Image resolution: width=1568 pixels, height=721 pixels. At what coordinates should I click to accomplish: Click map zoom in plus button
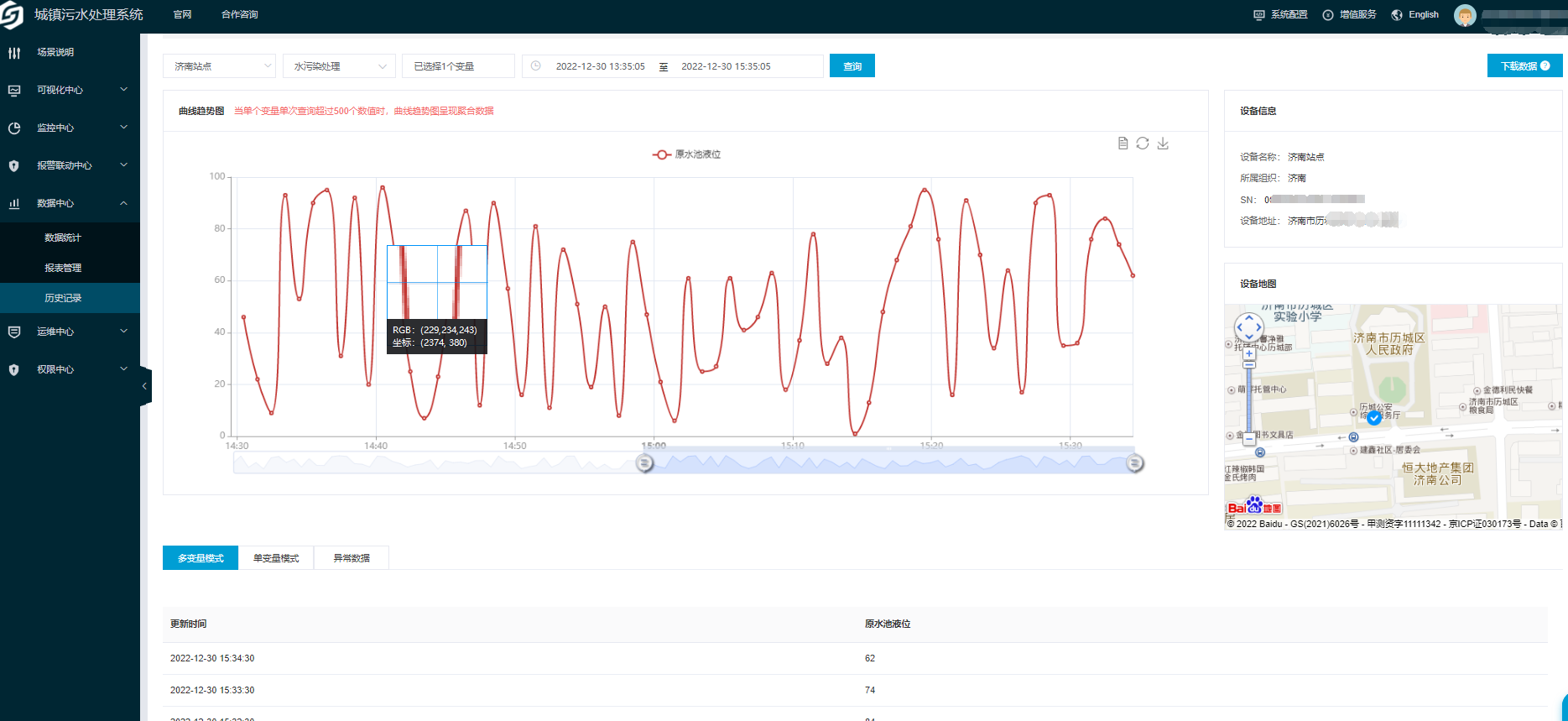coord(1249,353)
